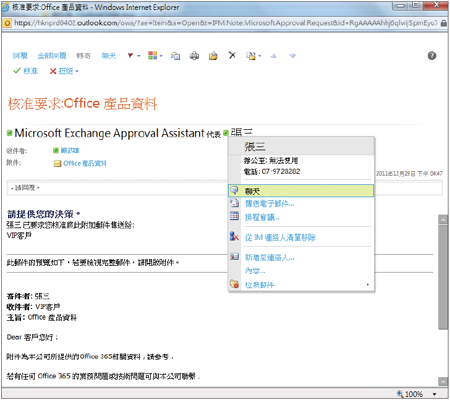This screenshot has height=400, width=450.
Task: Select 從 IM 連絡人清單移除 menu item
Action: pos(280,237)
